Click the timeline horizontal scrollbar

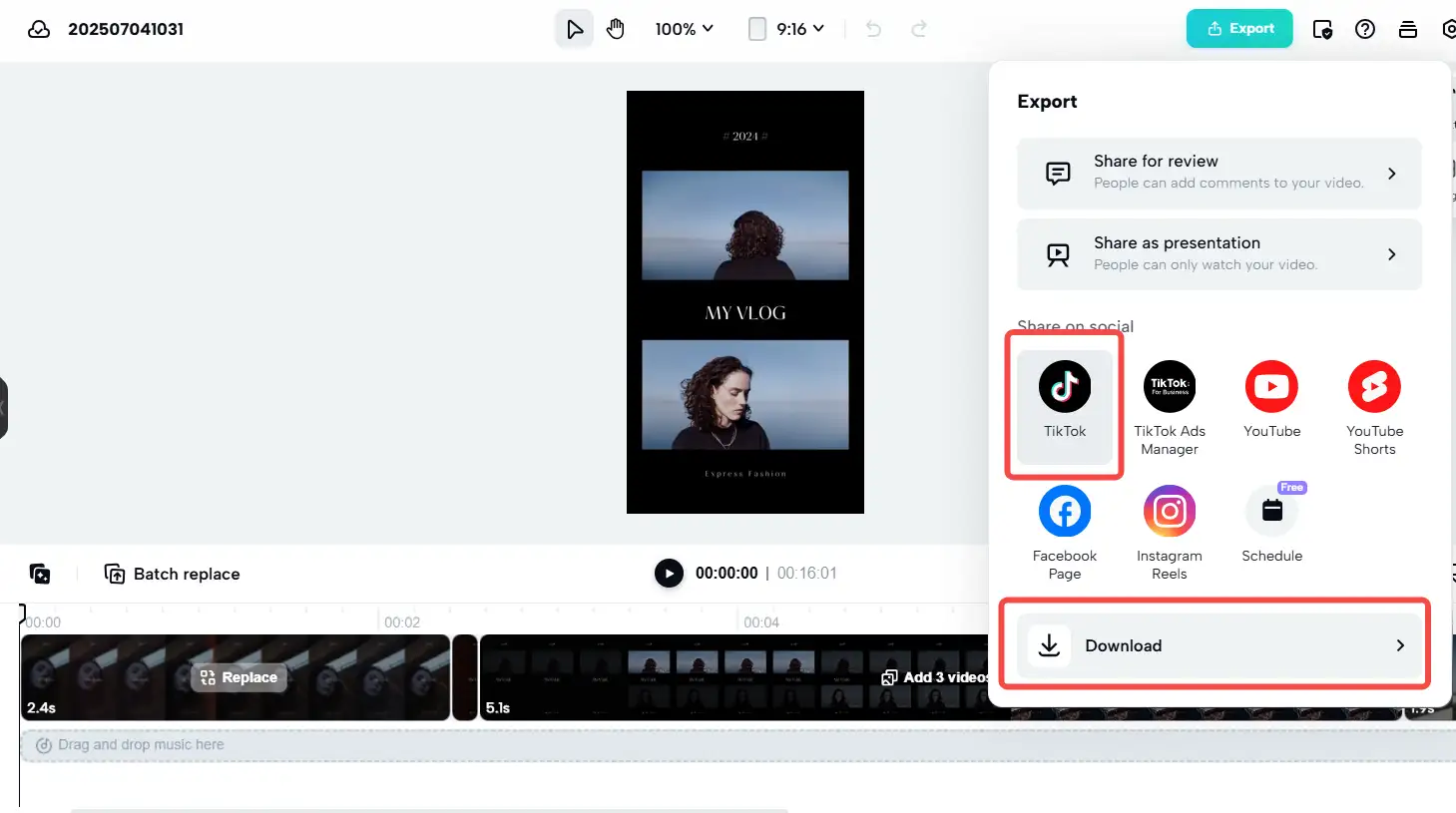tap(429, 810)
